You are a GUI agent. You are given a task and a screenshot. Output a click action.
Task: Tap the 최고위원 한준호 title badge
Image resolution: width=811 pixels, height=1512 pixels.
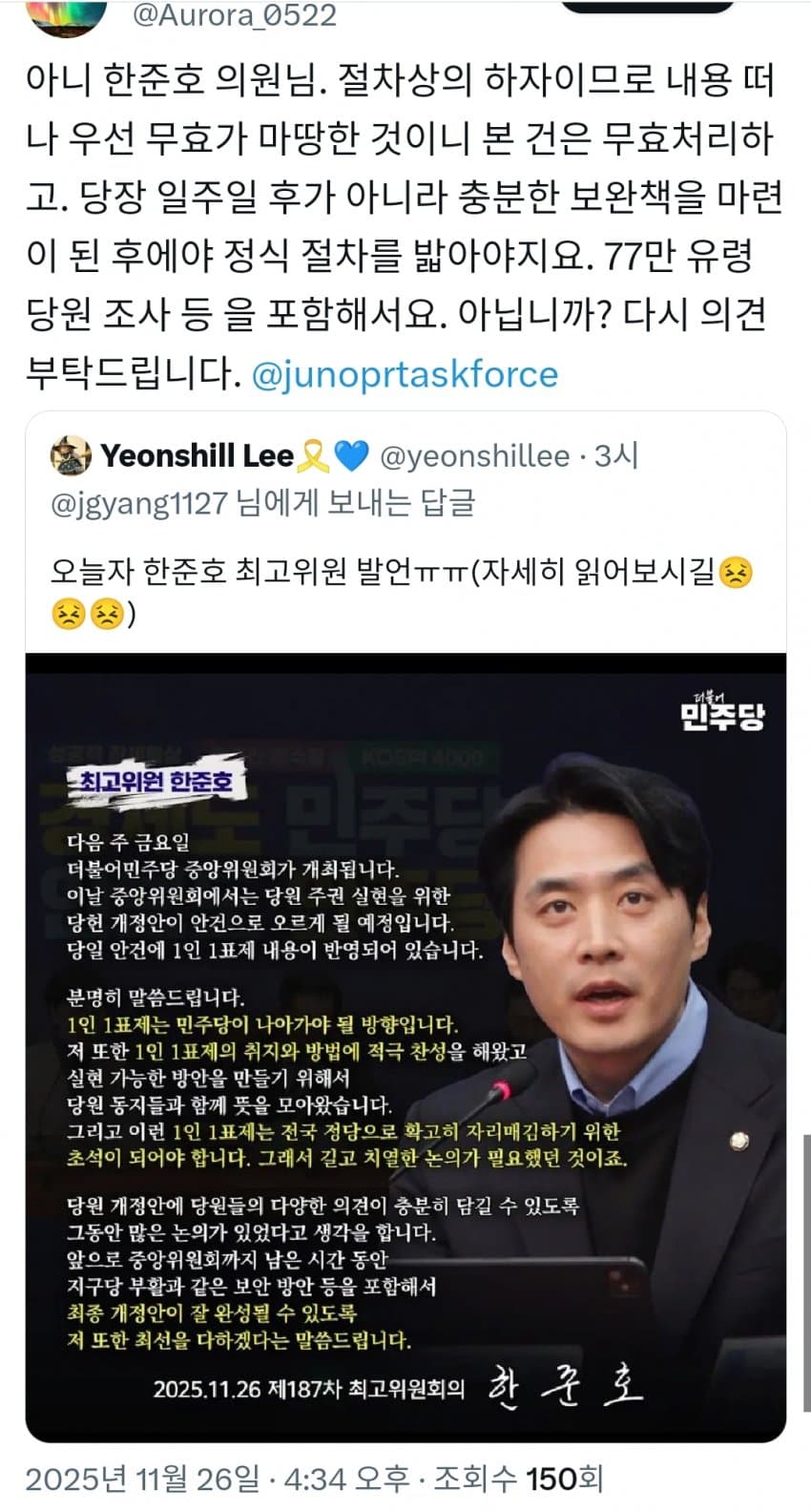pyautogui.click(x=153, y=783)
